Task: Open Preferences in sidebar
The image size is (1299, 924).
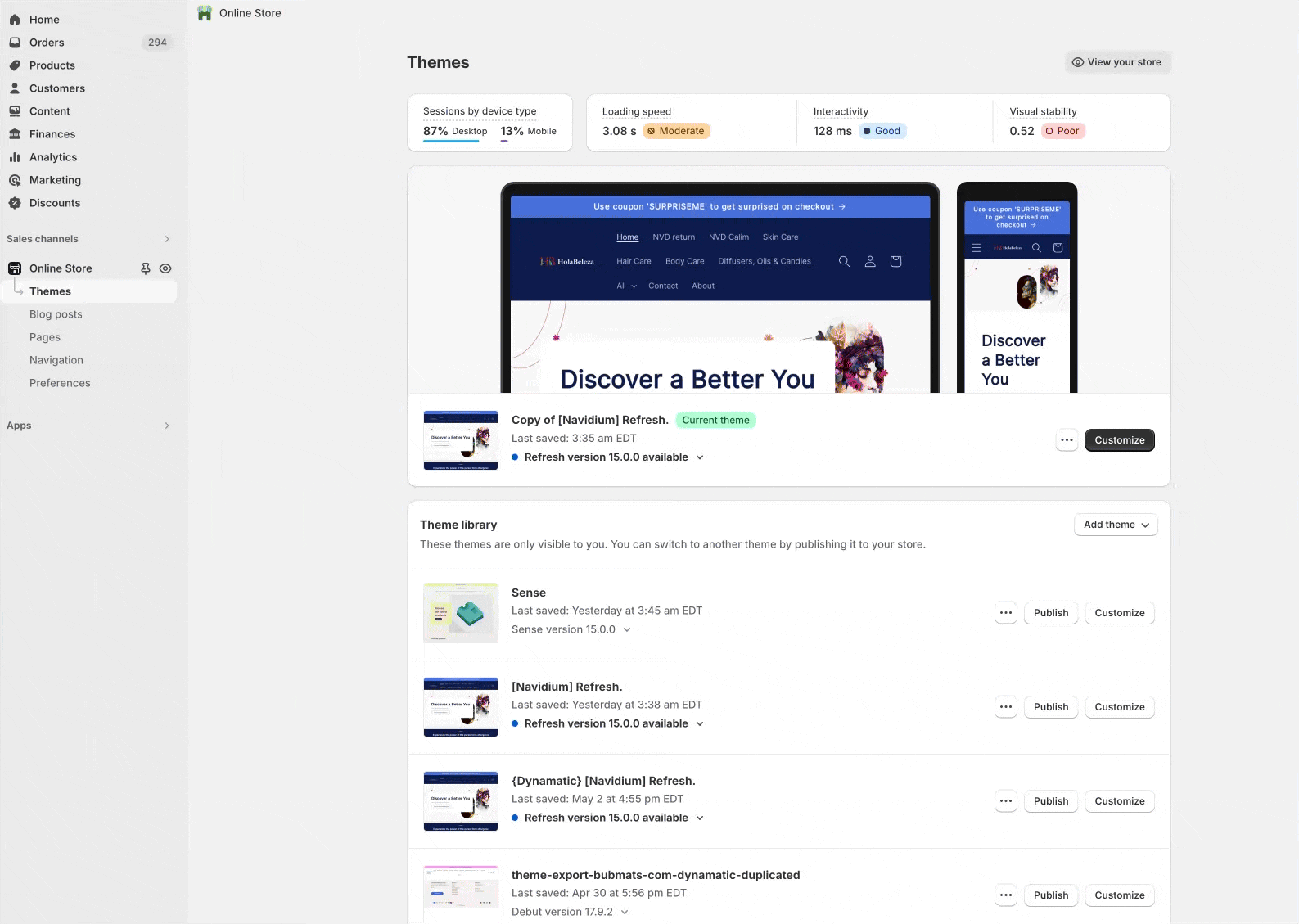Action: coord(60,383)
